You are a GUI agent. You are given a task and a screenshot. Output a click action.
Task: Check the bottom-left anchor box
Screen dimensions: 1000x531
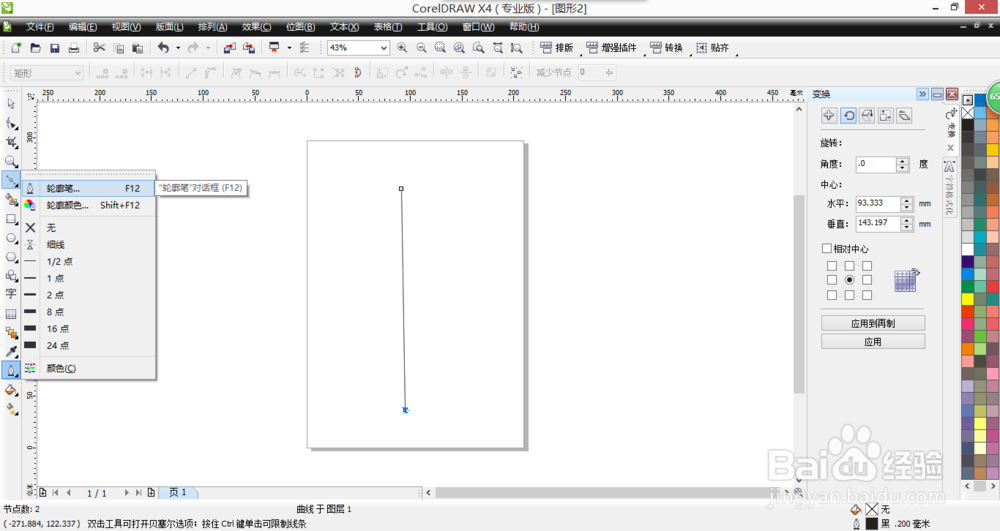coord(832,295)
